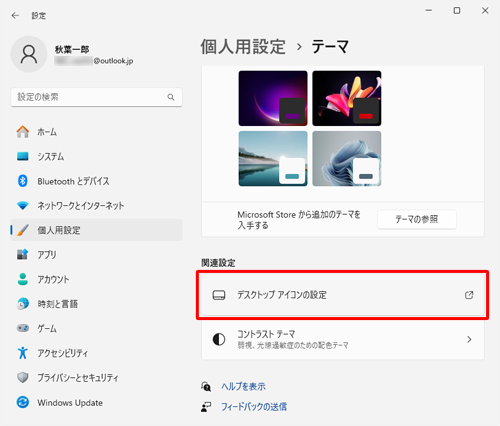
Task: Click the ゲーム controller icon
Action: pos(23,328)
